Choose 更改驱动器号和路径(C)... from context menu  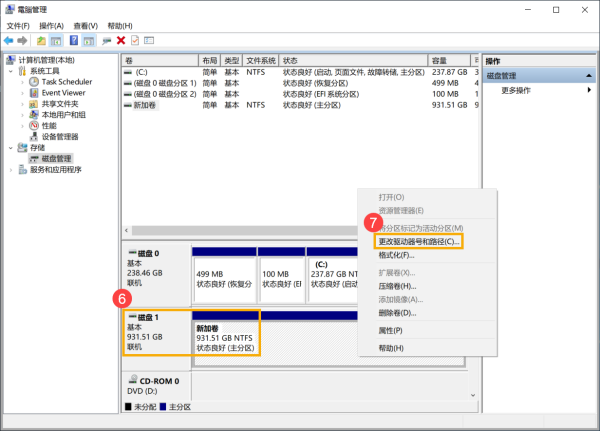coord(419,242)
